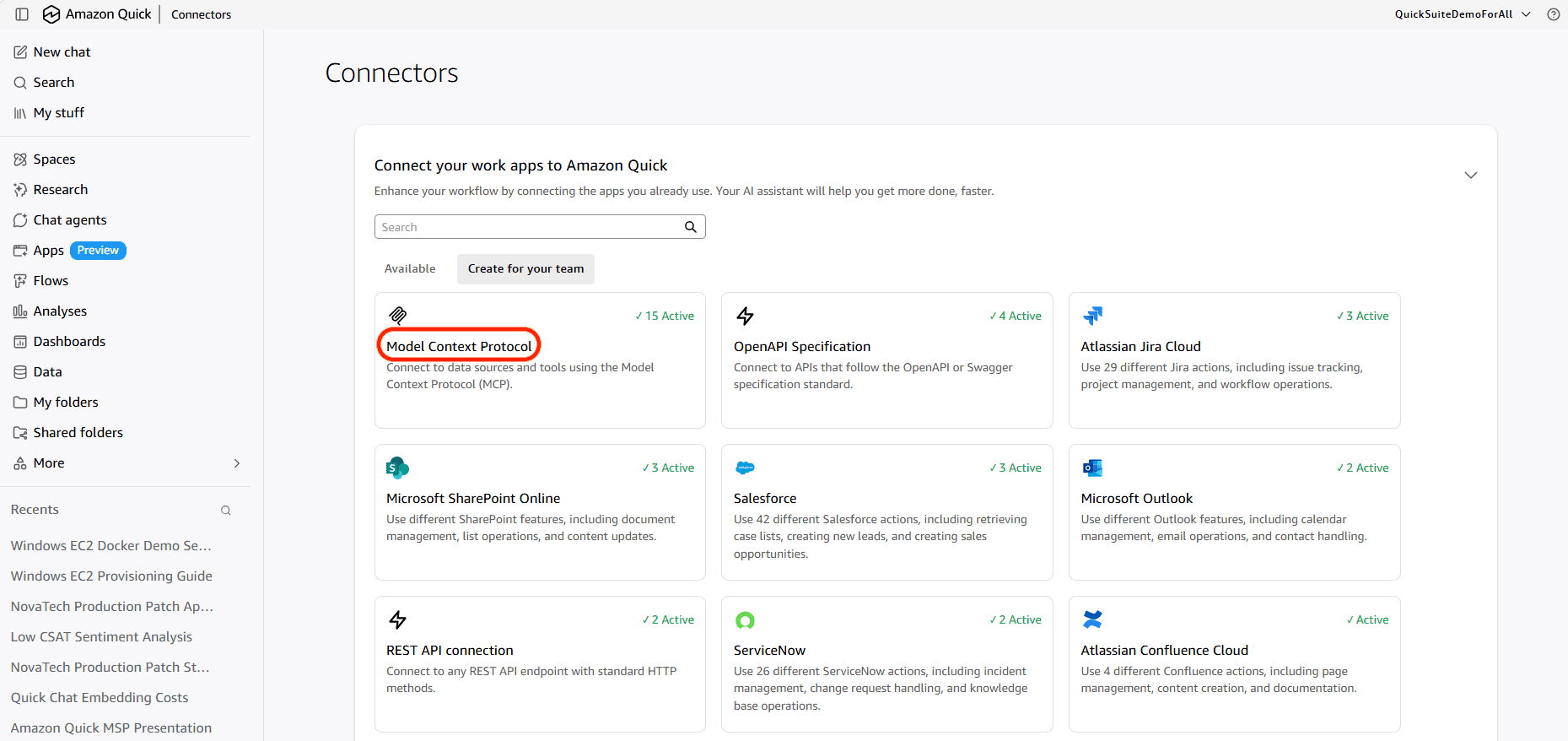Screen dimensions: 1568x741
Task: Collapse the Connect your work apps section
Action: [x=1471, y=175]
